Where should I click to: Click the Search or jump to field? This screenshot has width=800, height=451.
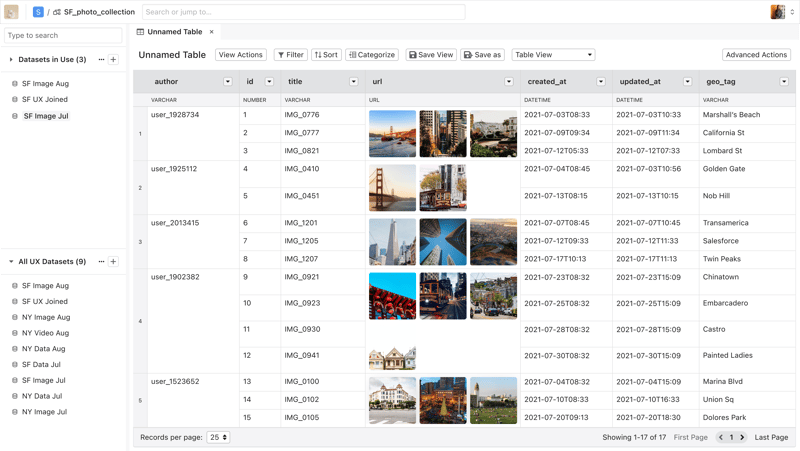[303, 12]
